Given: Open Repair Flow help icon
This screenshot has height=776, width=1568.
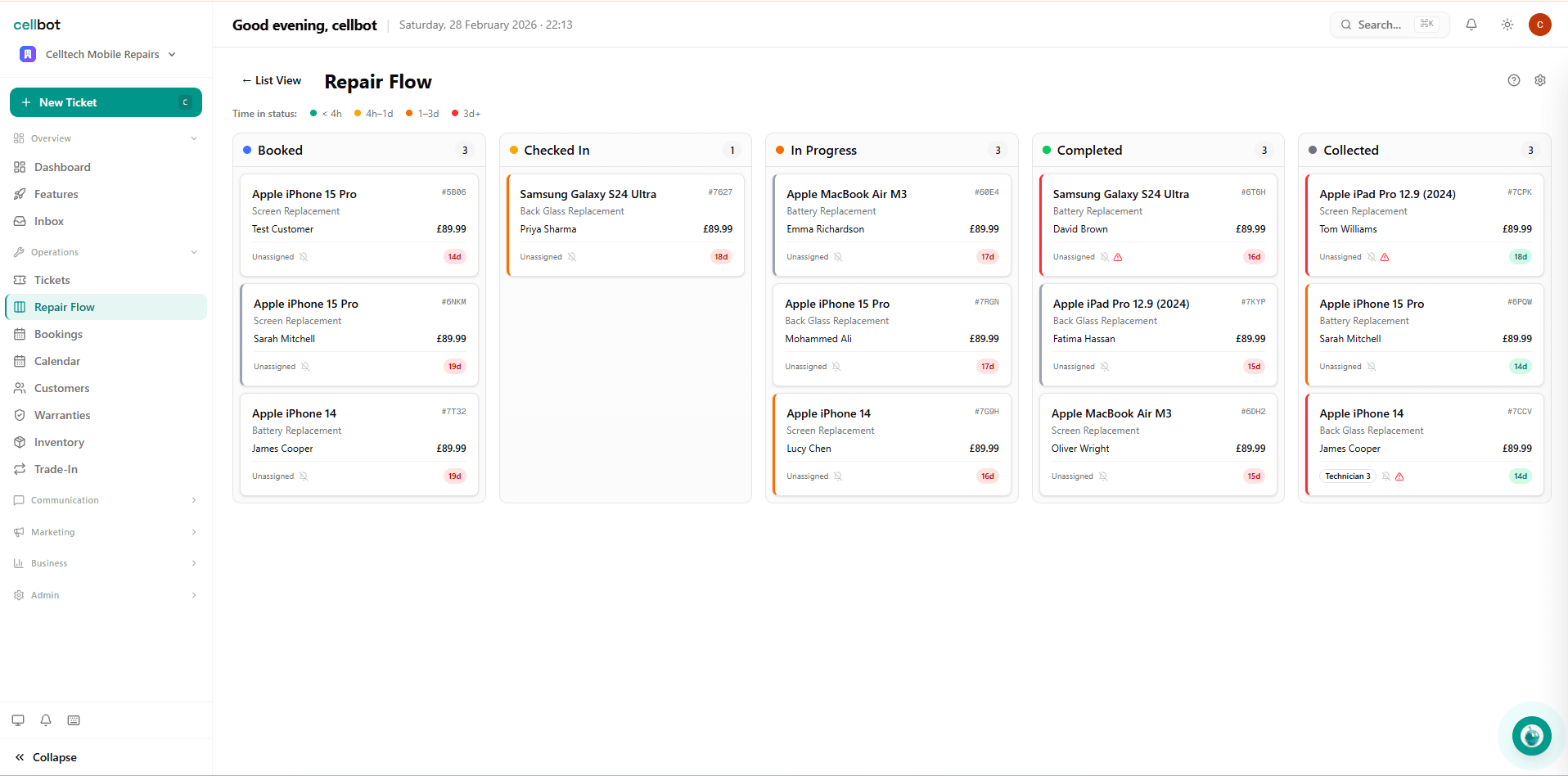Looking at the screenshot, I should pos(1514,80).
